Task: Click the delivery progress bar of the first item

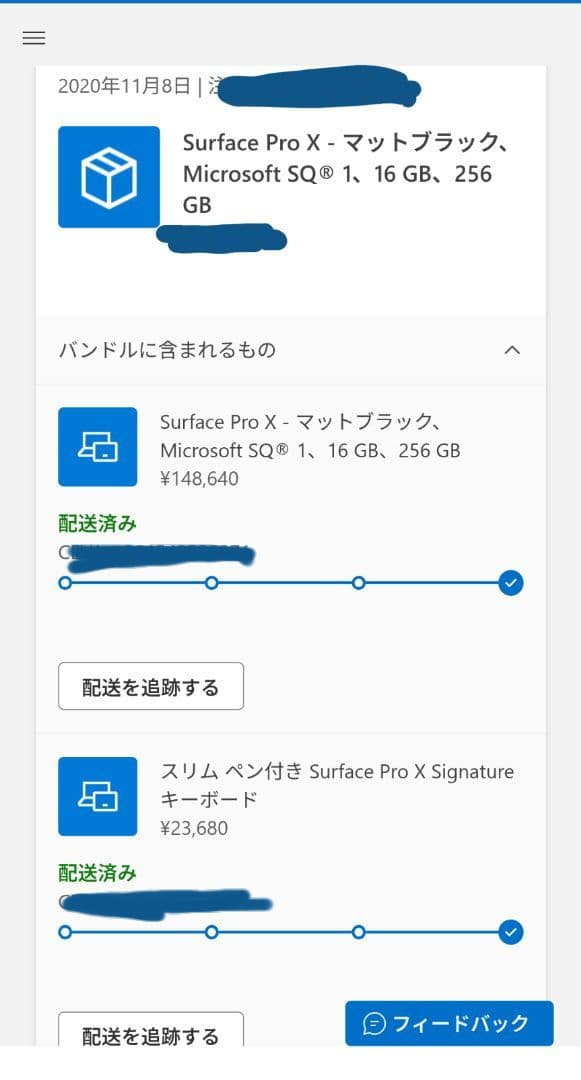Action: tap(288, 582)
